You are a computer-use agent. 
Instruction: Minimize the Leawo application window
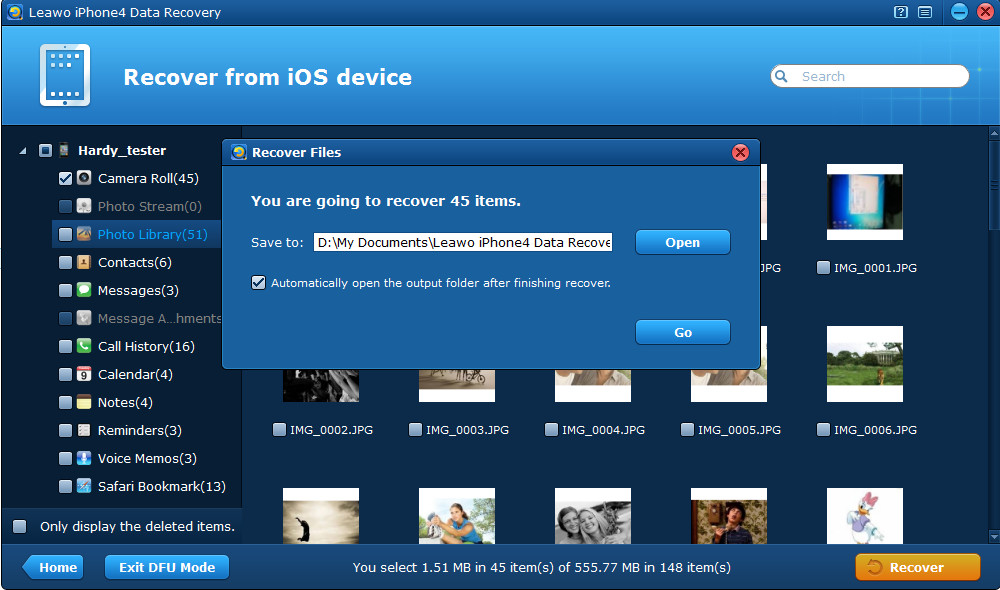point(959,12)
